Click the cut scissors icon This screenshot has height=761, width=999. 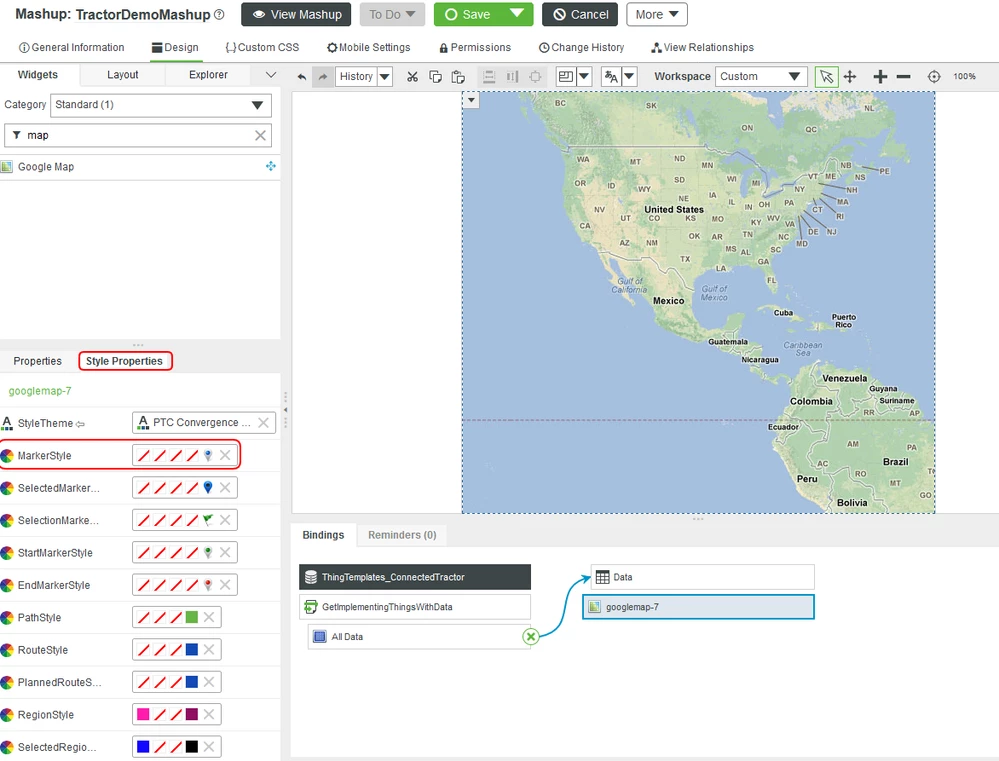412,77
